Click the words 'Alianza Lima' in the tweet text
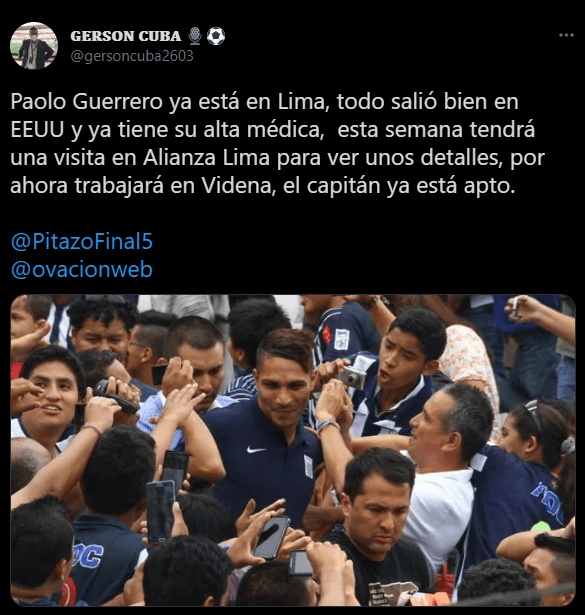585x615 pixels. pos(207,158)
